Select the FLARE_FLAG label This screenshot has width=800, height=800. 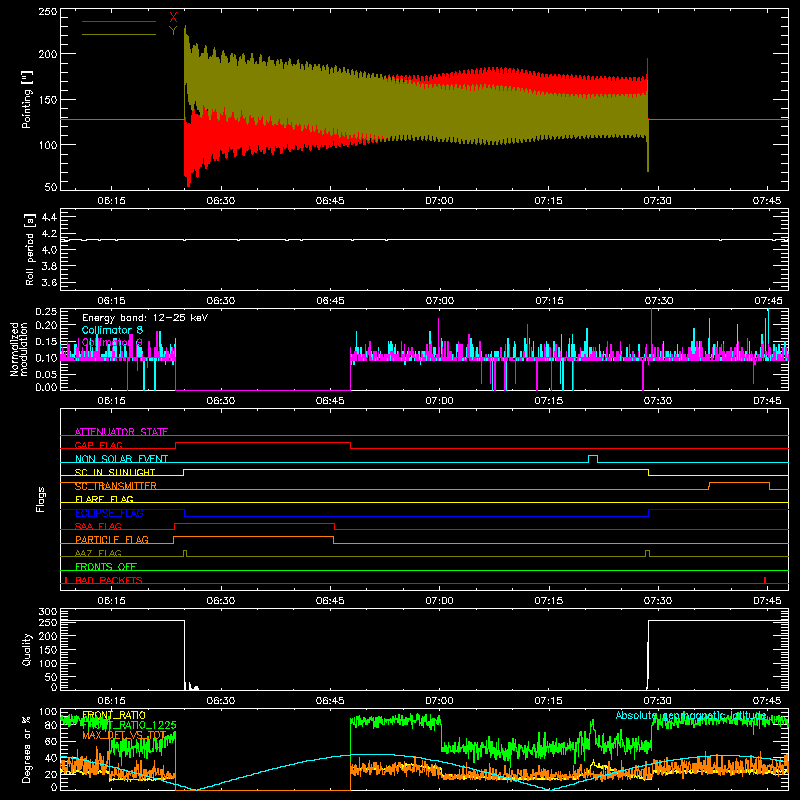pyautogui.click(x=104, y=499)
